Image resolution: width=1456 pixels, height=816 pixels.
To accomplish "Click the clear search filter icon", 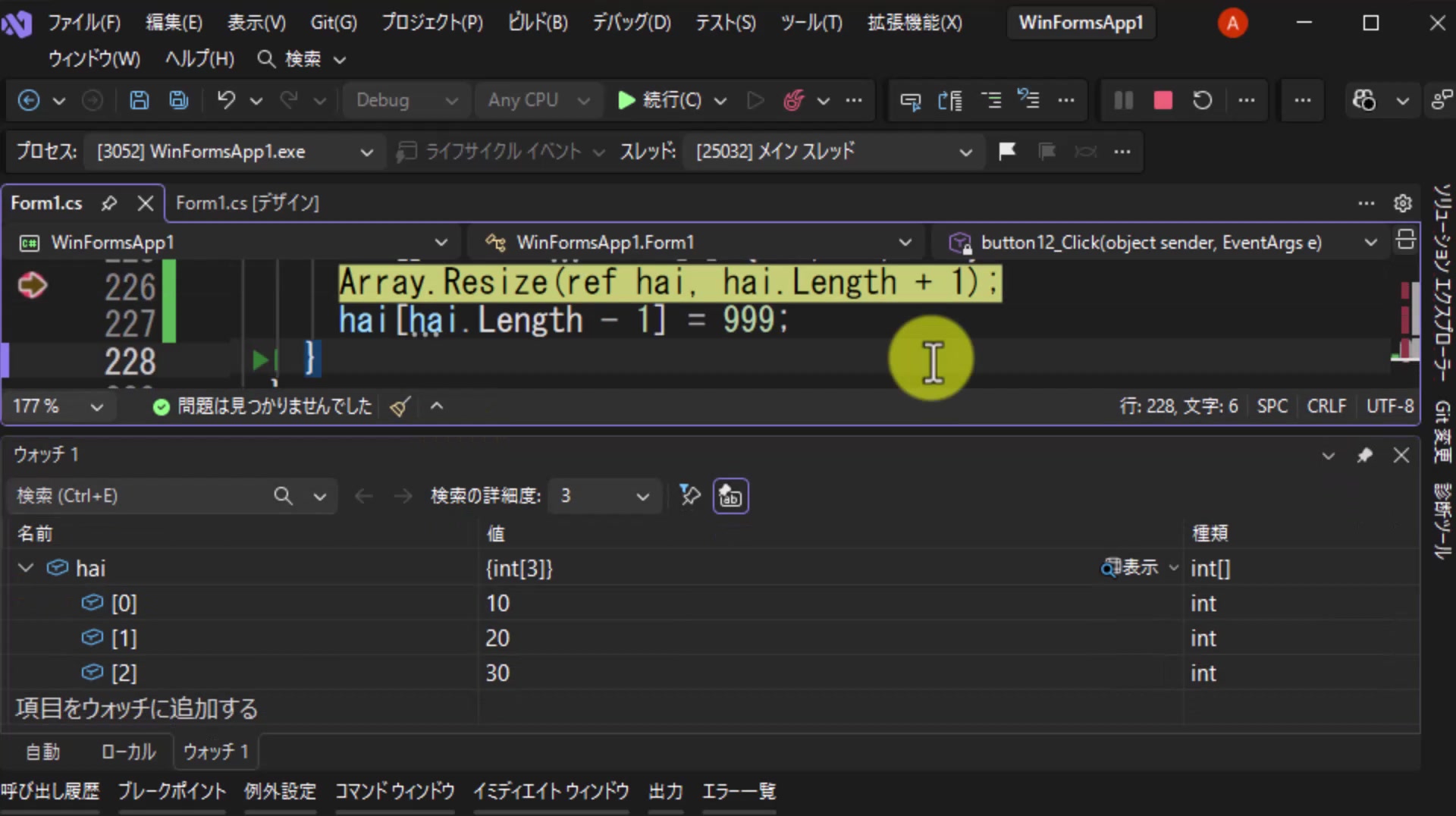I will (690, 496).
